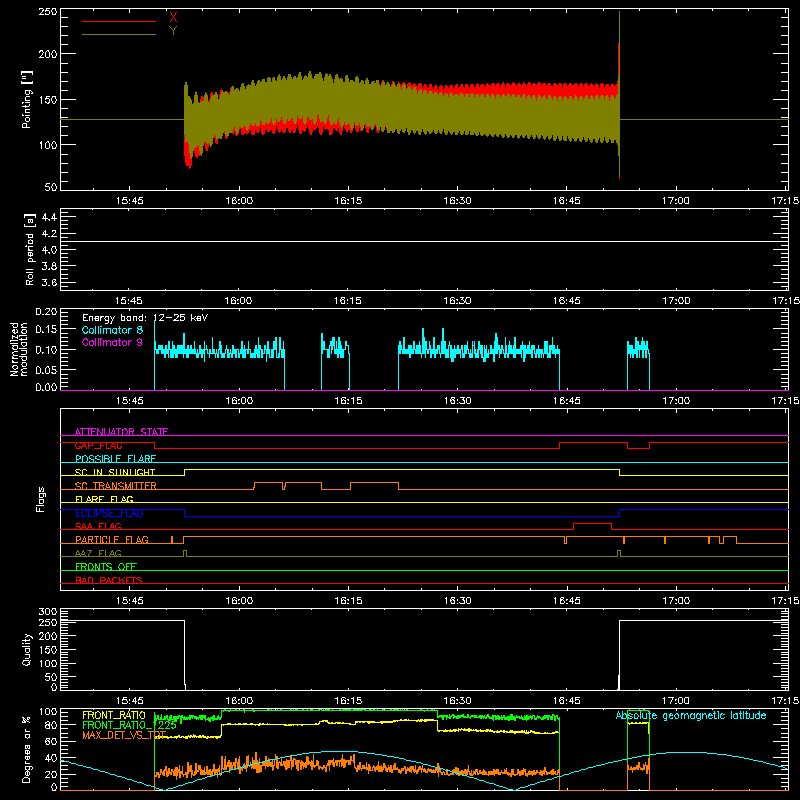Click the 50 tick label on Pointing axis
This screenshot has width=800, height=800.
[51, 187]
